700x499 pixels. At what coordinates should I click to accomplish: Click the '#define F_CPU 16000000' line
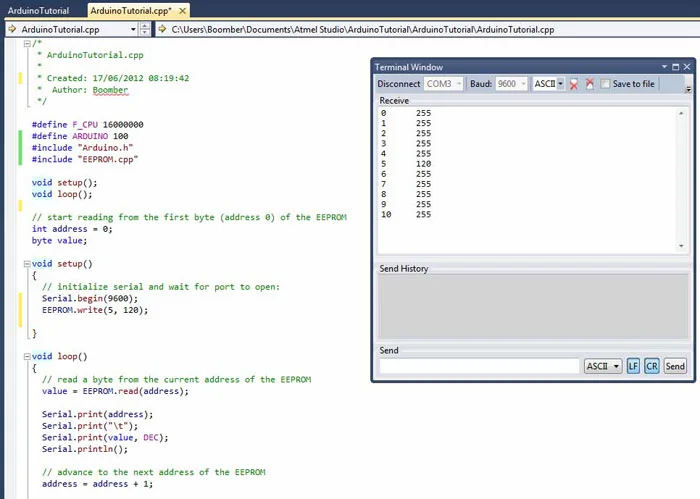click(x=88, y=125)
